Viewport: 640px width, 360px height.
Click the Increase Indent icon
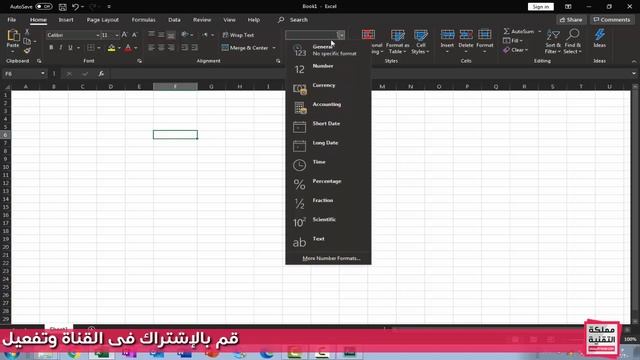(195, 48)
